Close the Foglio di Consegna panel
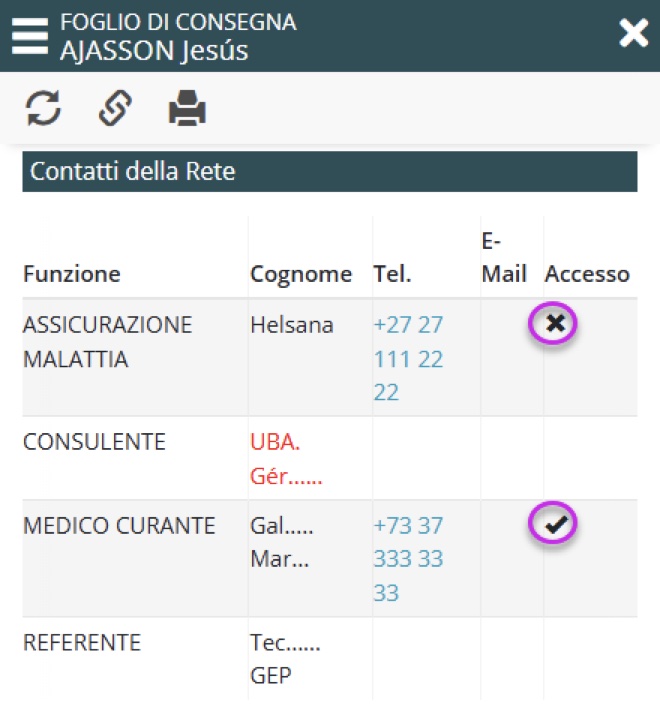 click(633, 34)
